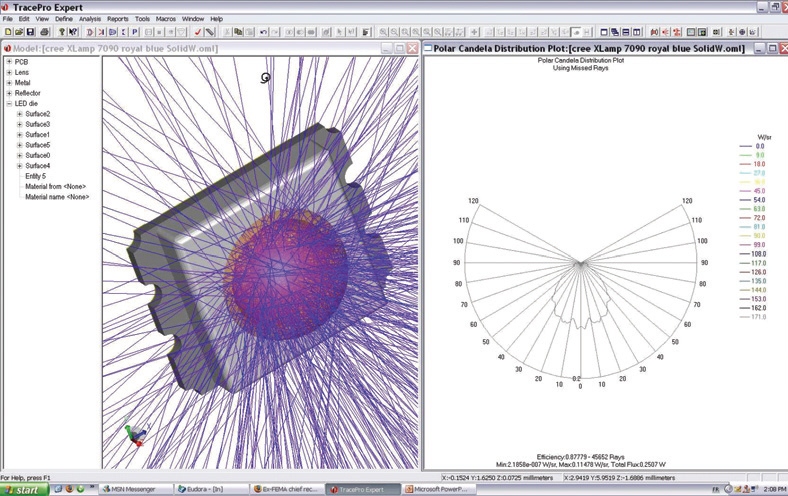Open the Macros menu
This screenshot has width=788, height=496.
tap(166, 18)
